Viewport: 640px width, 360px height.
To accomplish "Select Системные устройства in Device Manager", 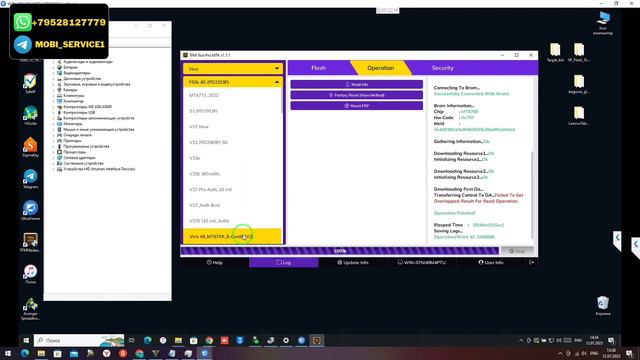I will click(83, 163).
